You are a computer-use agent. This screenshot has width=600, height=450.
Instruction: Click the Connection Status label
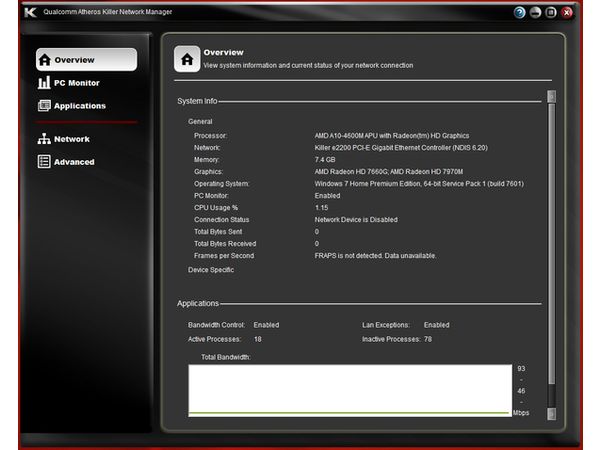click(222, 220)
